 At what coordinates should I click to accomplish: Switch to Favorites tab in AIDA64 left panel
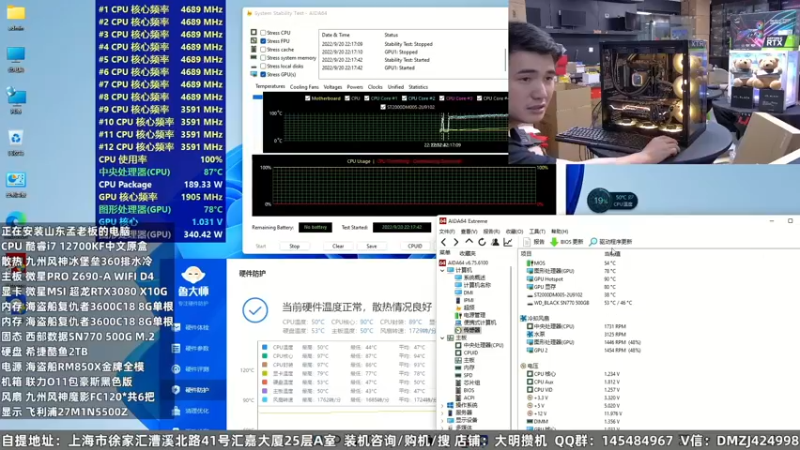click(467, 253)
